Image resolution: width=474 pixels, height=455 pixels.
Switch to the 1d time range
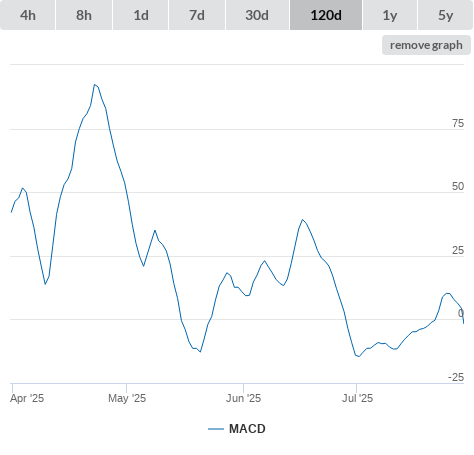coord(141,15)
